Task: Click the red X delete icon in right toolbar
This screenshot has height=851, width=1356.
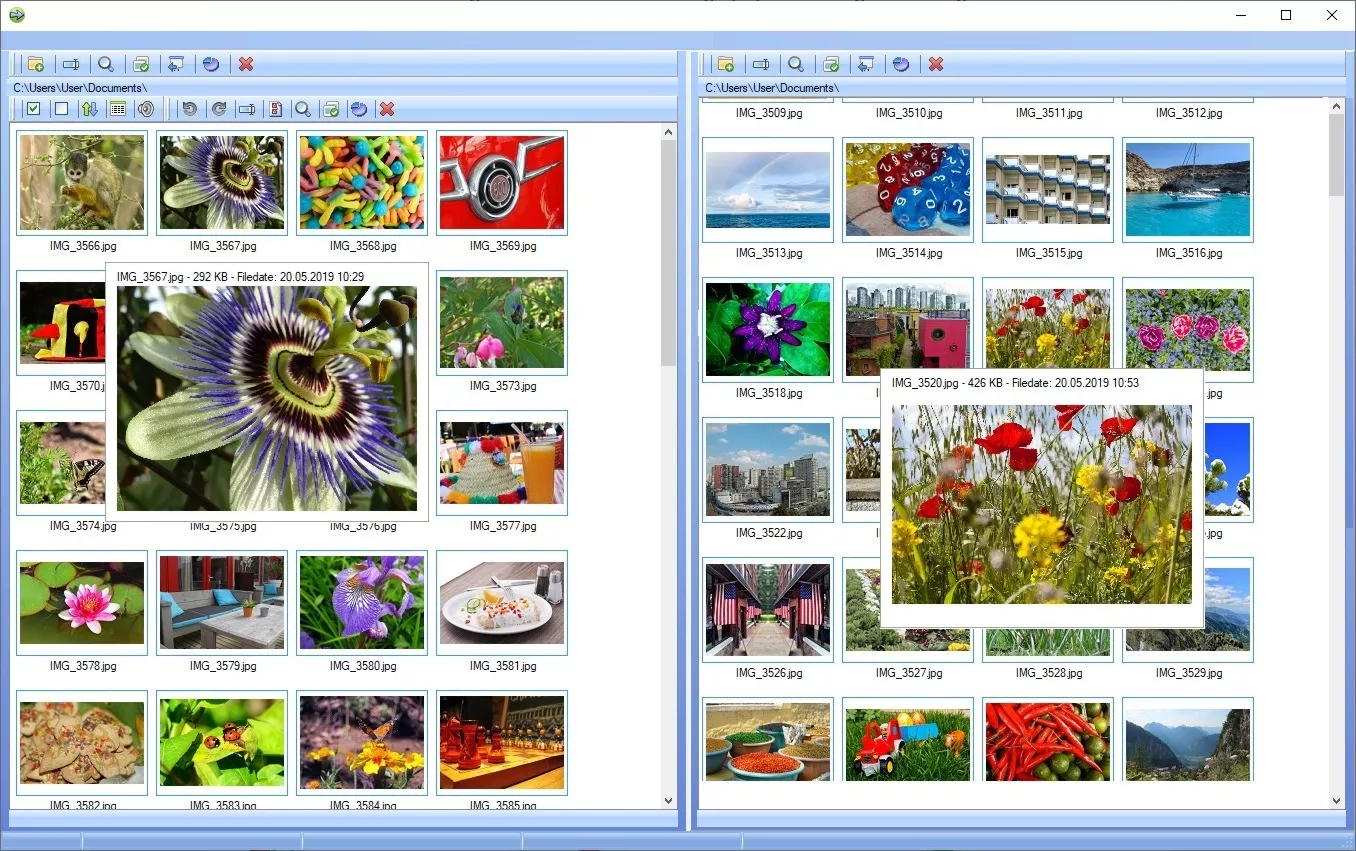Action: (936, 63)
